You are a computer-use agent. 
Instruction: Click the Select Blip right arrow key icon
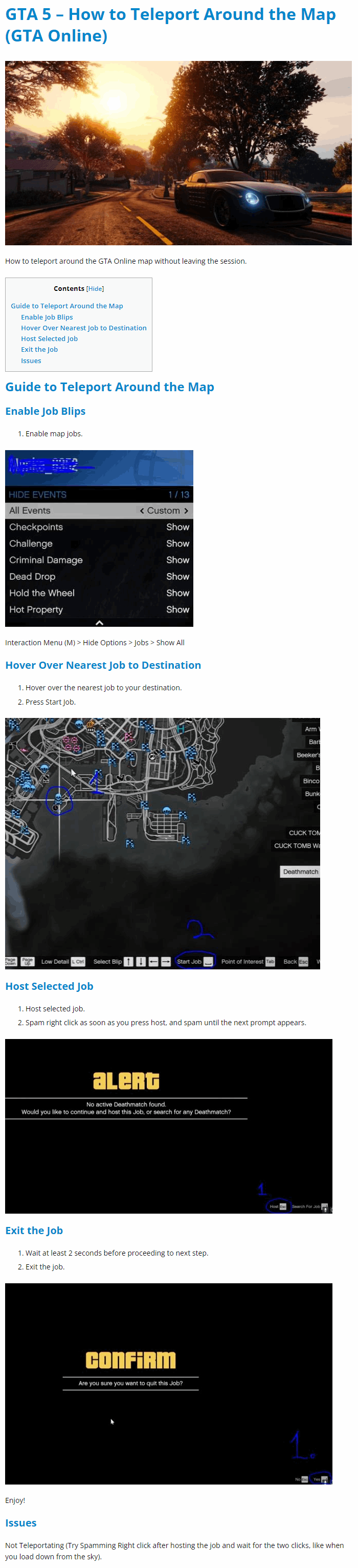tap(165, 962)
